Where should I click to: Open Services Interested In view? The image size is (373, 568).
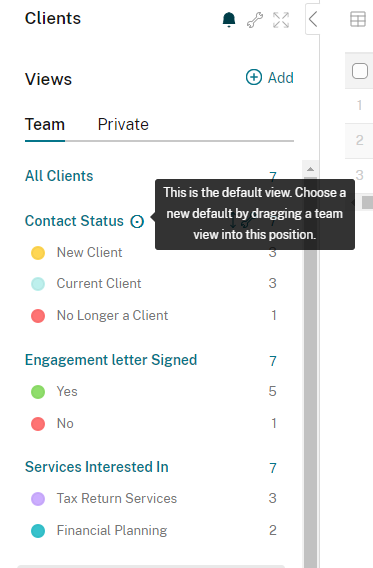[97, 467]
